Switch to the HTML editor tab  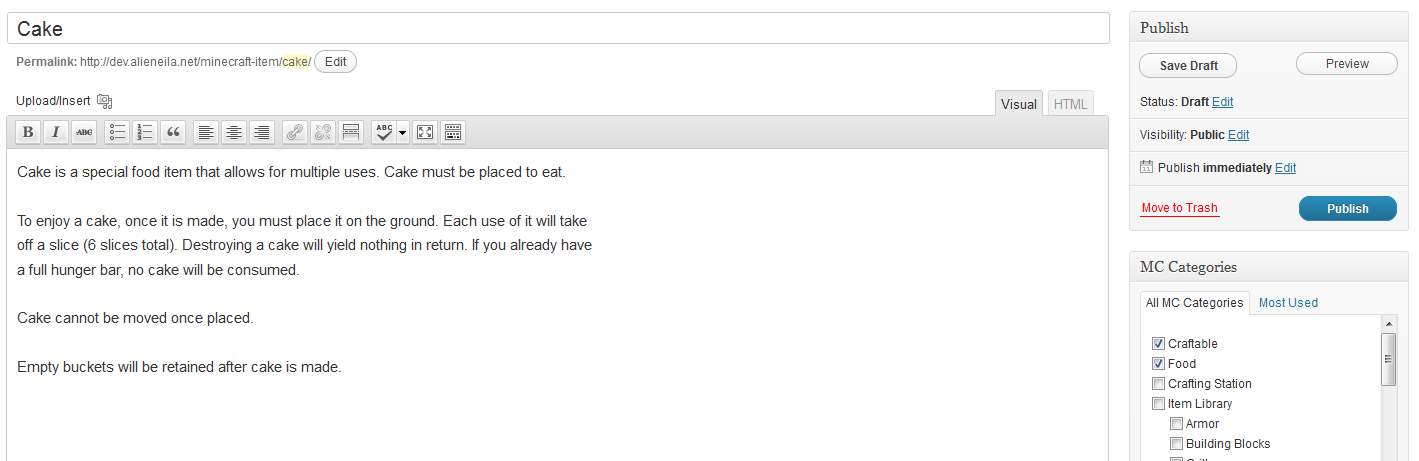point(1070,104)
